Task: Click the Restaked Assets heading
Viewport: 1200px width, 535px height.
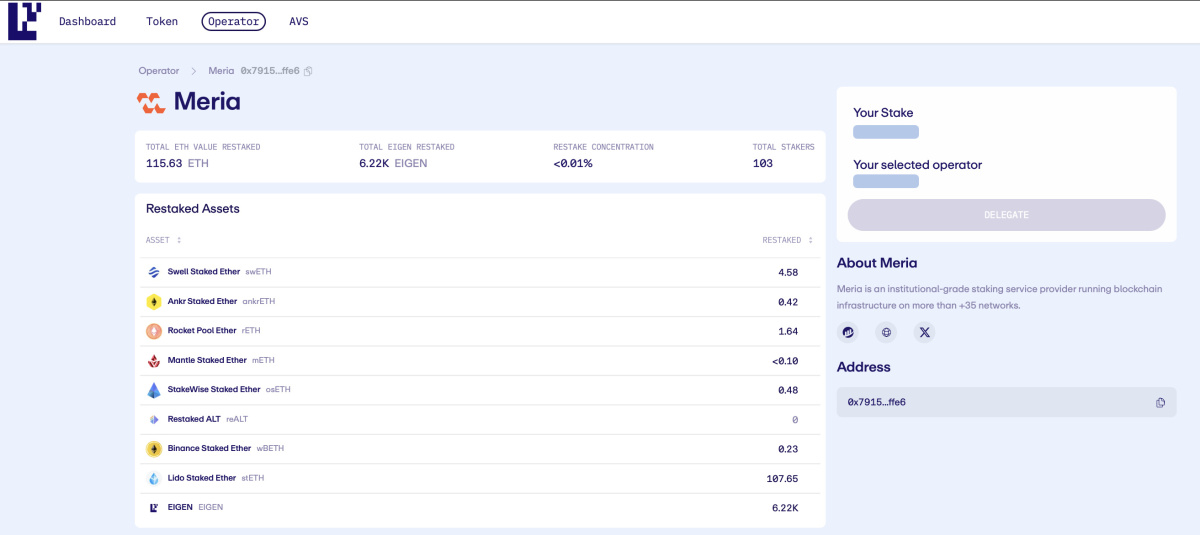Action: point(193,209)
